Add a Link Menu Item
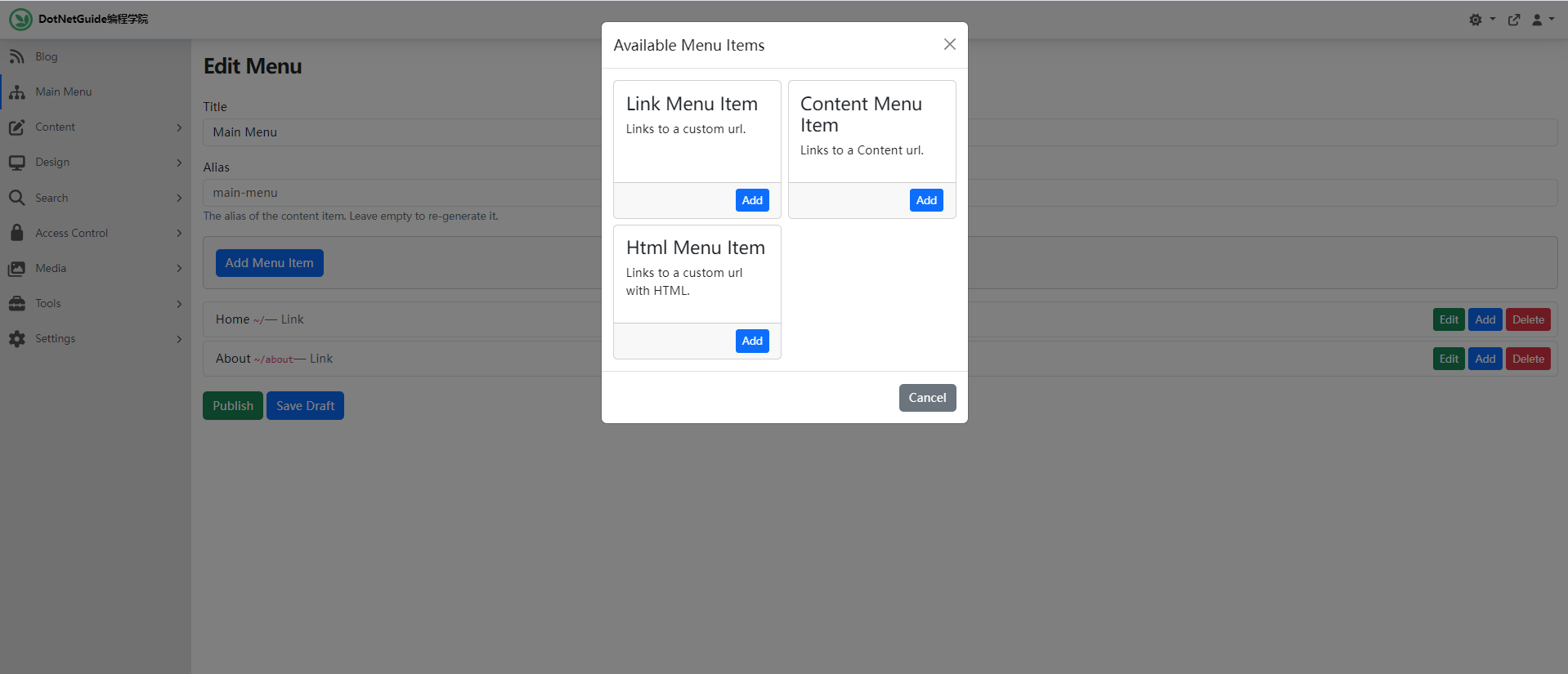The image size is (1568, 674). pyautogui.click(x=752, y=200)
